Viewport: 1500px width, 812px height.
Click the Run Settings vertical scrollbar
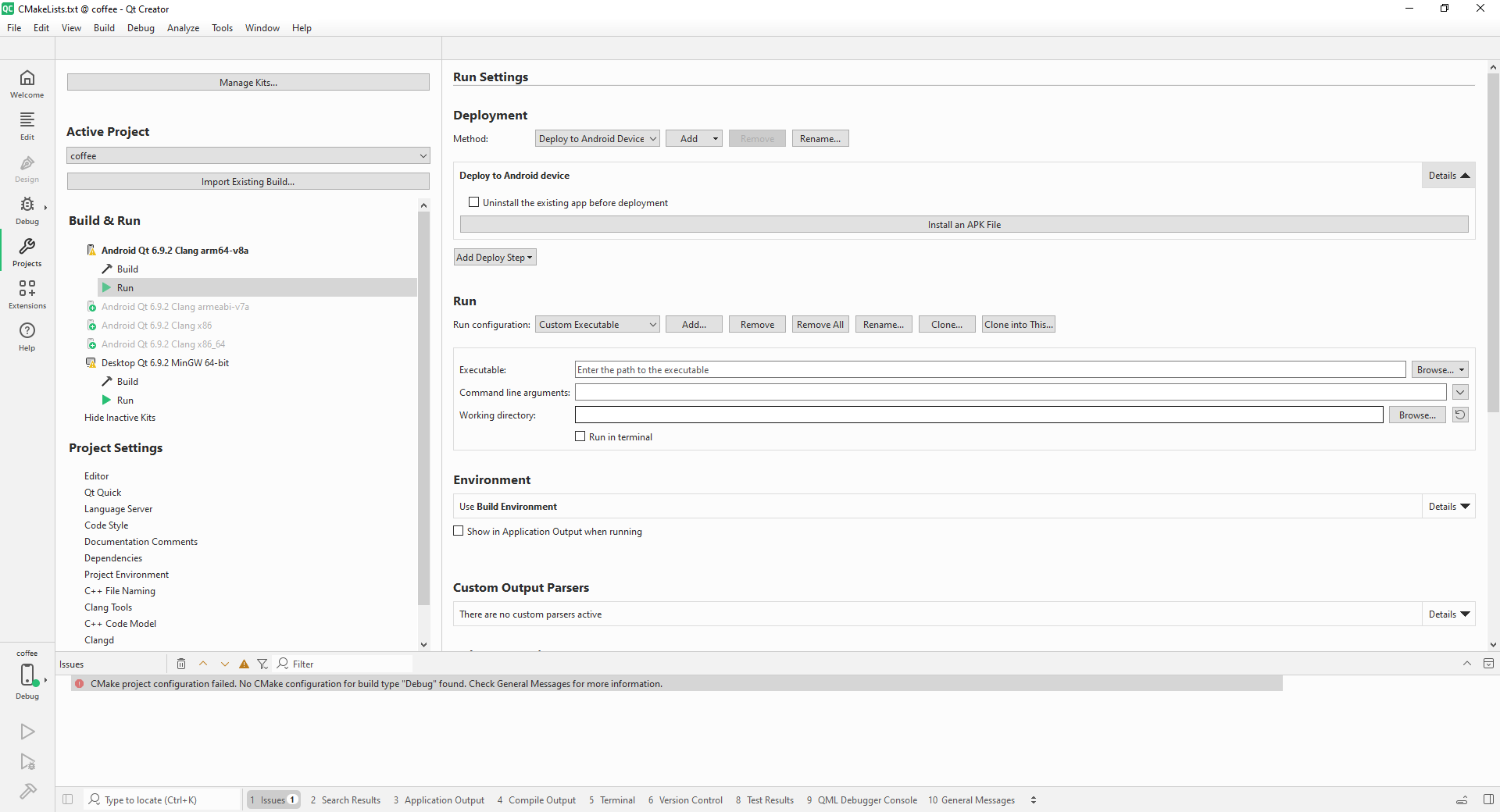[1493, 242]
